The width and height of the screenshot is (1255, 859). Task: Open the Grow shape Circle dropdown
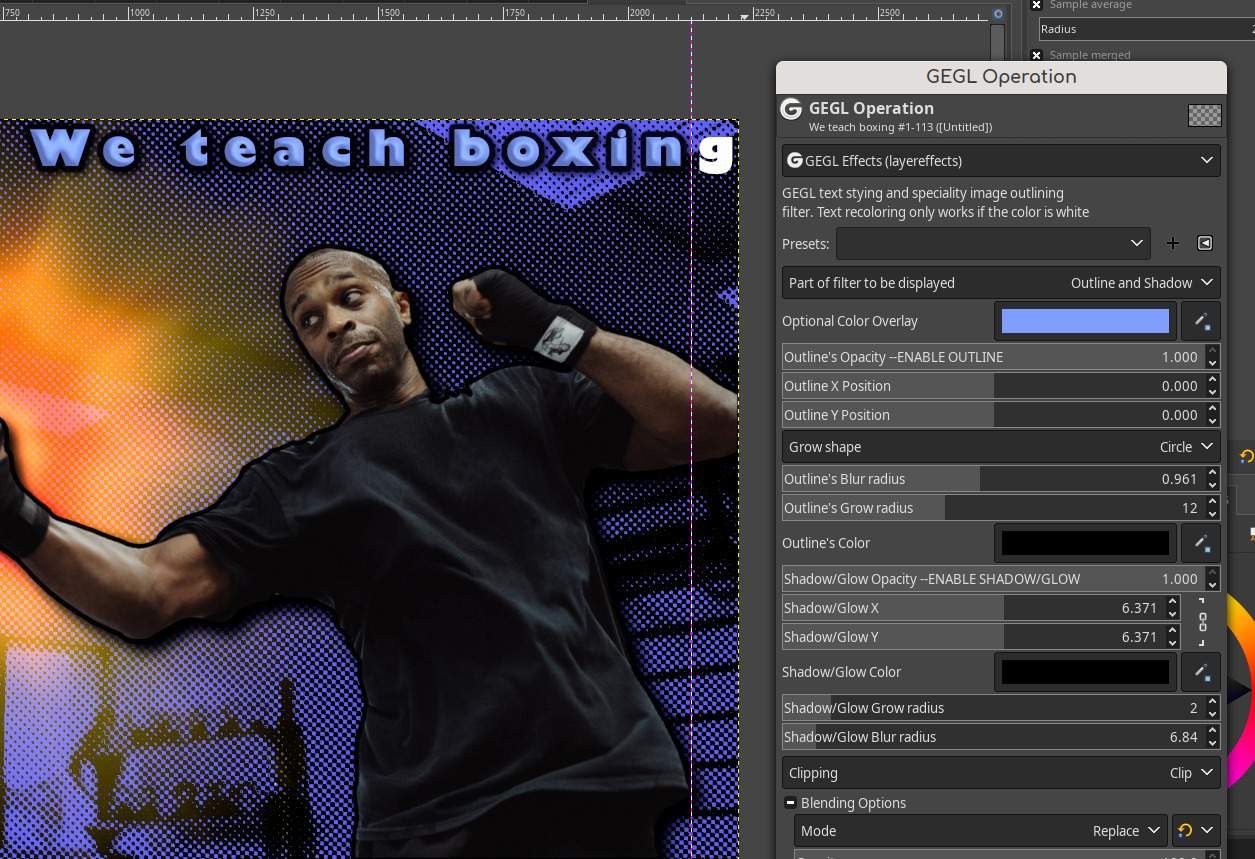pyautogui.click(x=1001, y=447)
